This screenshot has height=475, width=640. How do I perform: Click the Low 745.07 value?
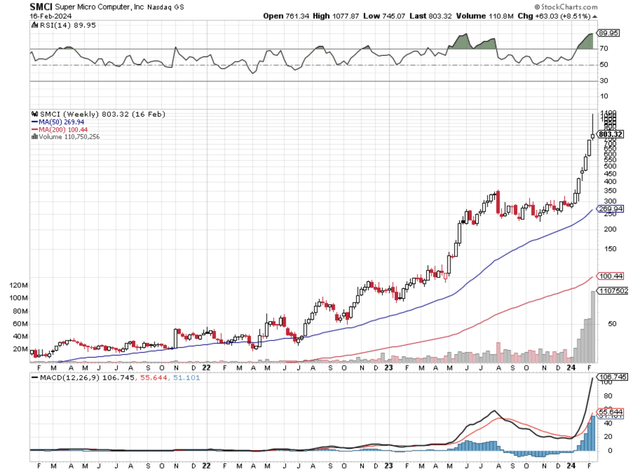pos(384,16)
